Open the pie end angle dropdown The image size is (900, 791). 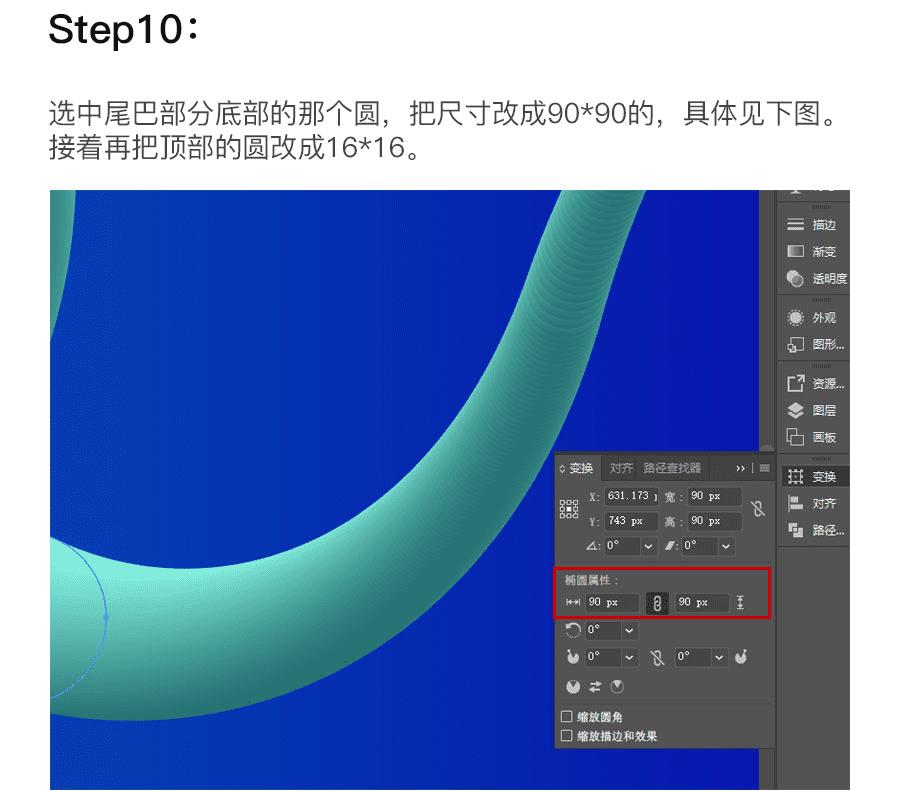[x=719, y=657]
